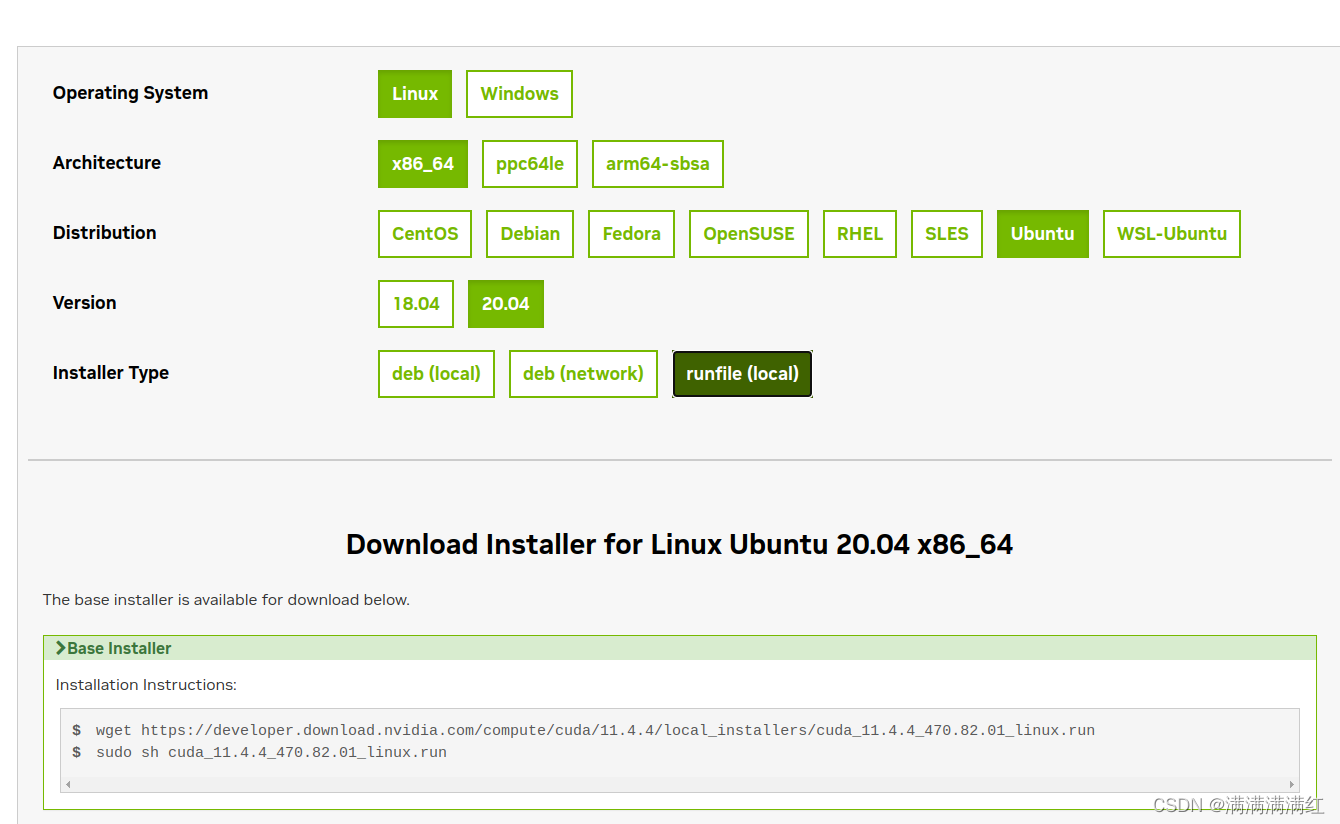Click the Architecture label
Image resolution: width=1340 pixels, height=824 pixels.
point(107,163)
